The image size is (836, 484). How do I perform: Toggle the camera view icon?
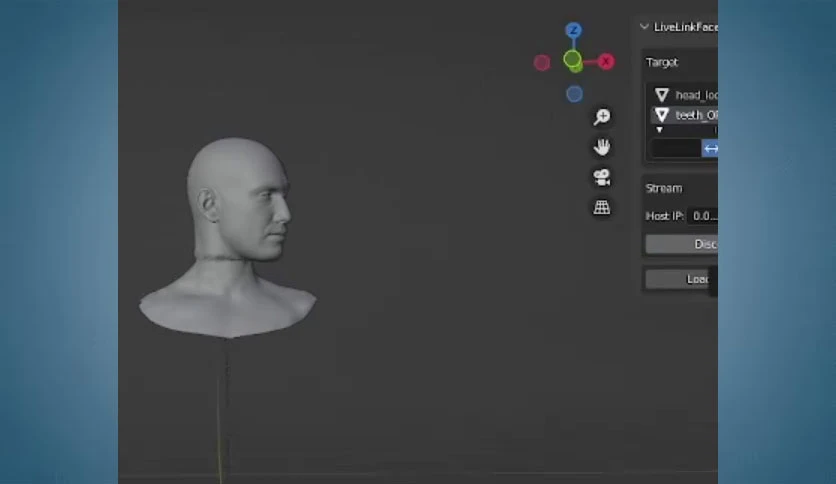[601, 177]
